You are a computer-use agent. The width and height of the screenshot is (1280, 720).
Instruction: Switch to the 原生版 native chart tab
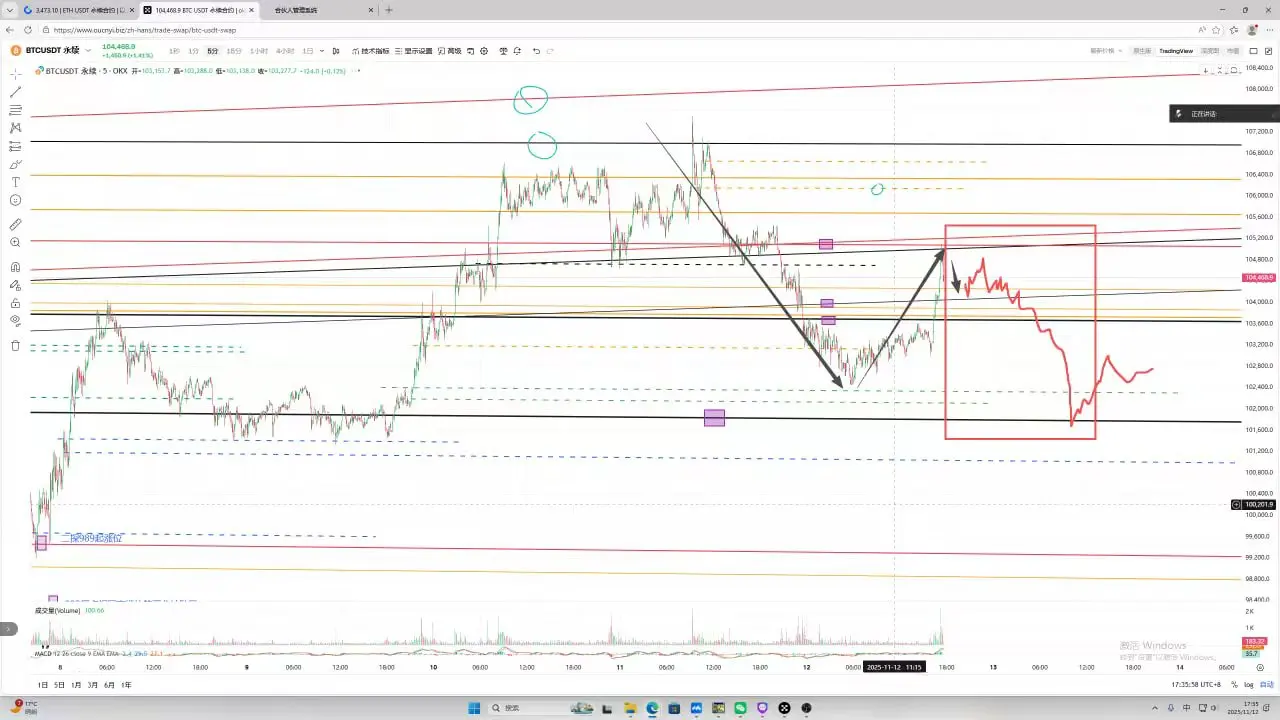tap(1142, 51)
